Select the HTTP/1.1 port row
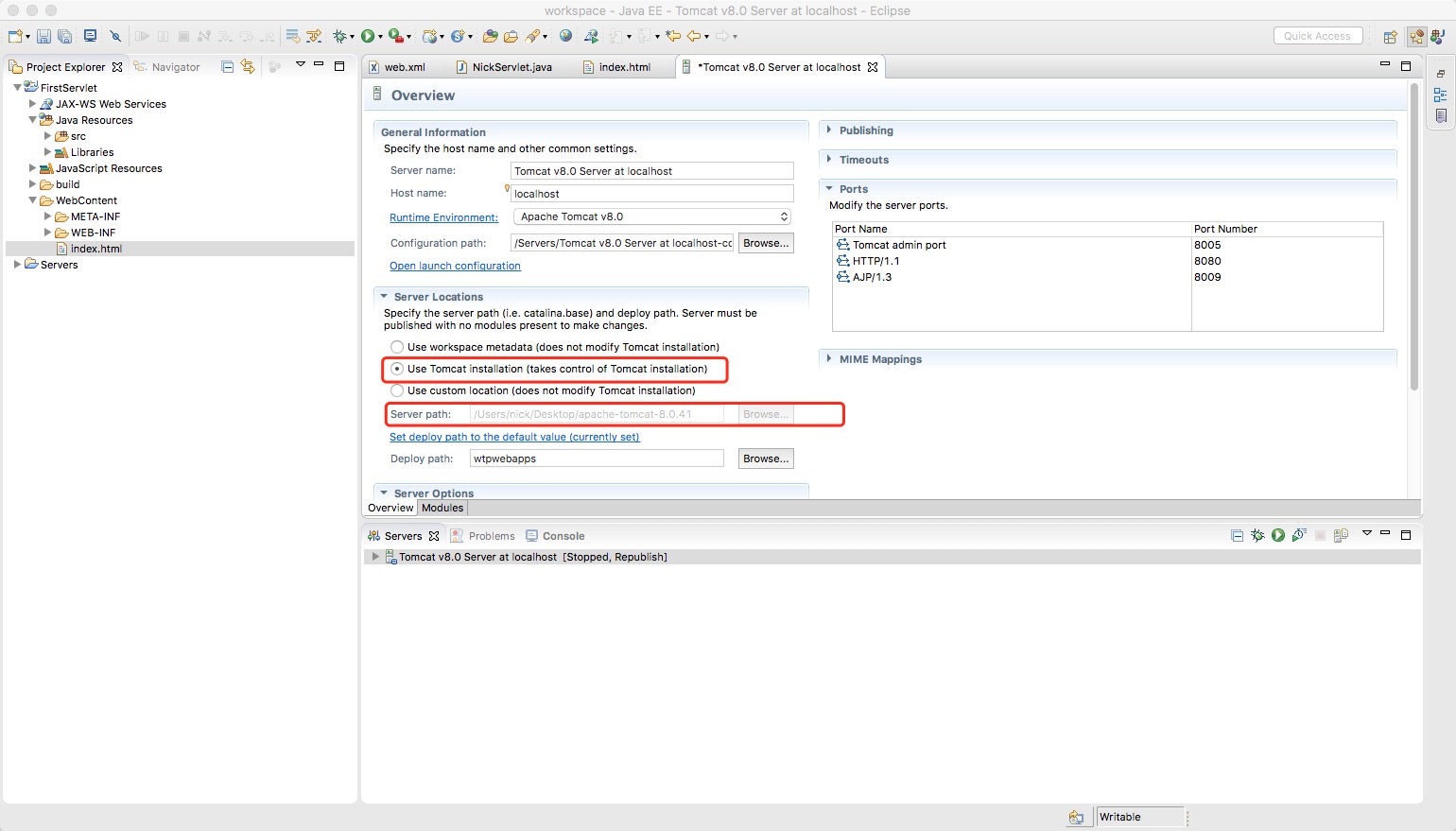This screenshot has height=831, width=1456. point(1107,261)
